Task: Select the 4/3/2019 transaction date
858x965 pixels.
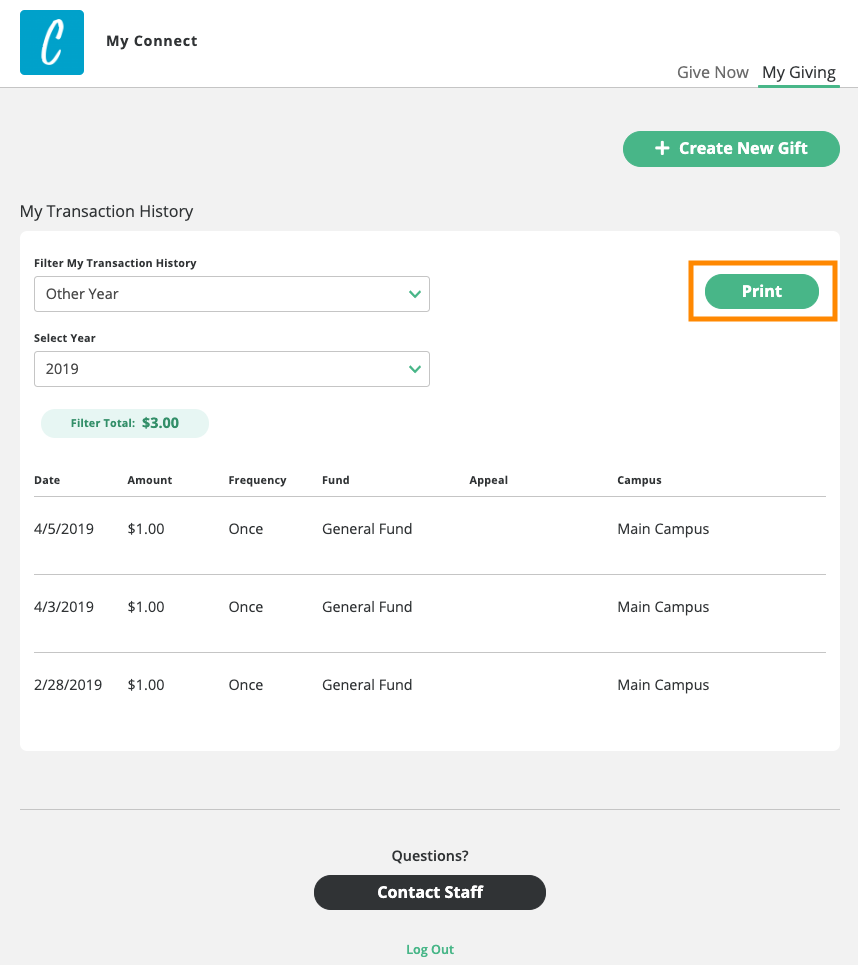Action: tap(64, 607)
